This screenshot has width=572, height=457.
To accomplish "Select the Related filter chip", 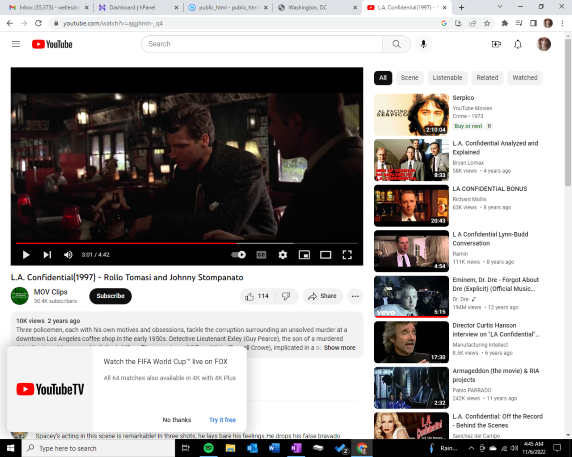I will click(487, 78).
